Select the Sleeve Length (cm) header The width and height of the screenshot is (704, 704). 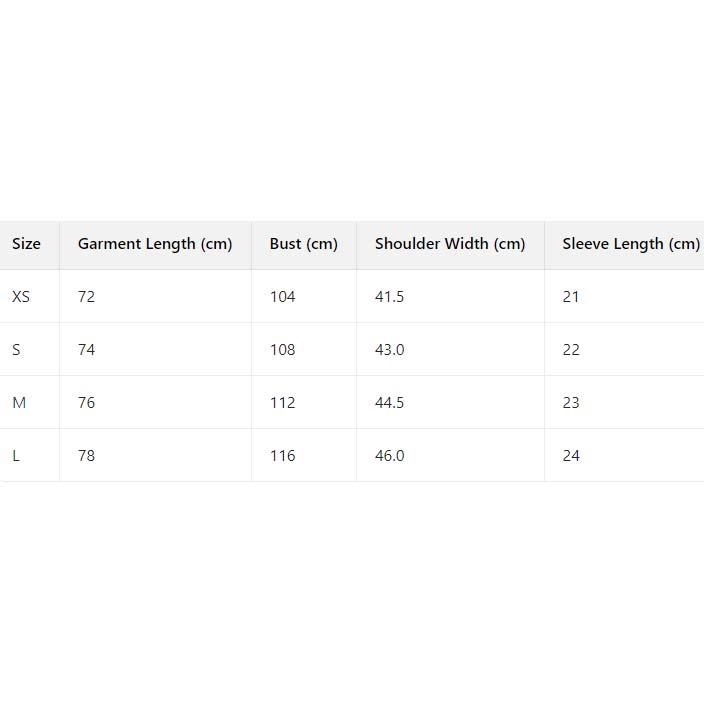[630, 244]
